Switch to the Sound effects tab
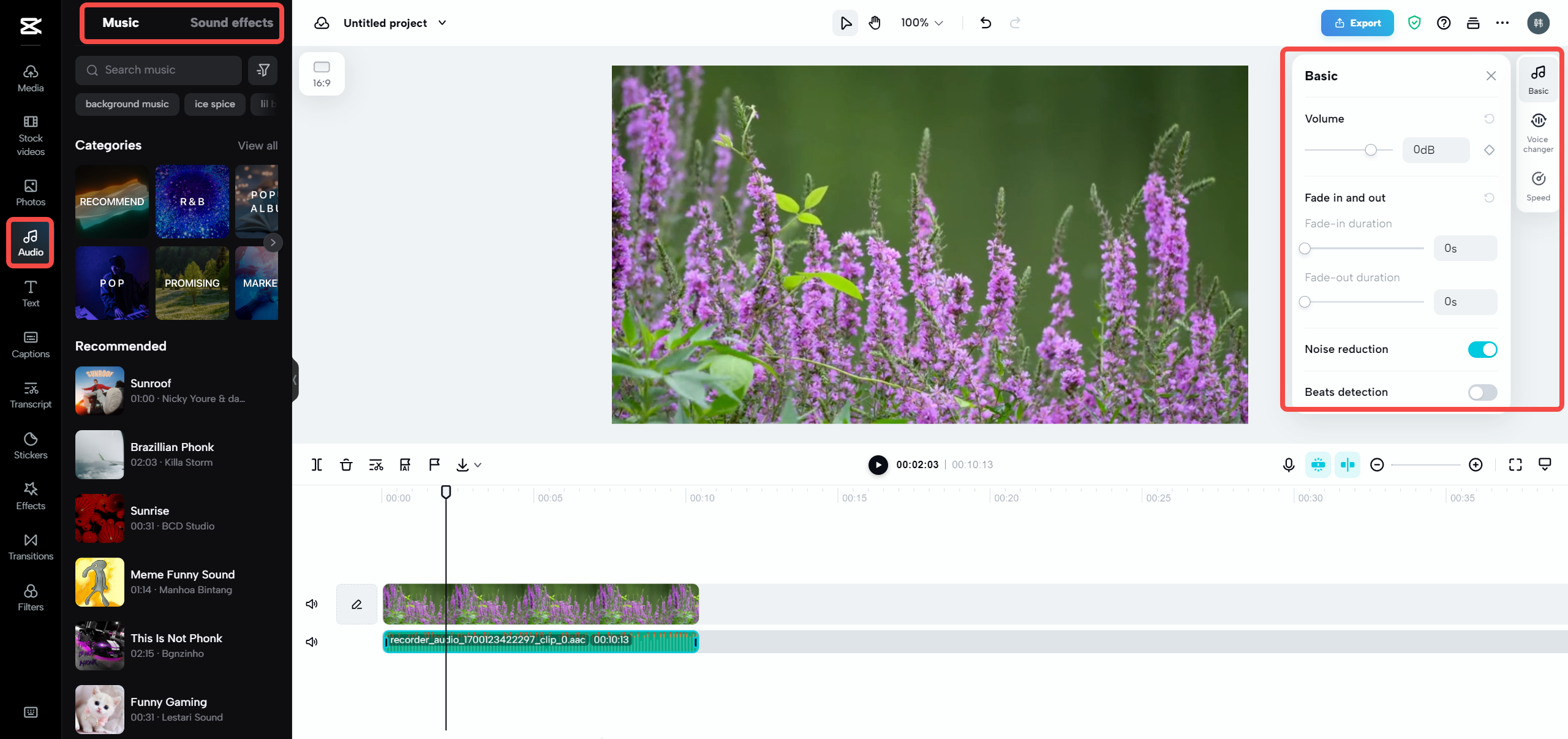 click(x=232, y=22)
